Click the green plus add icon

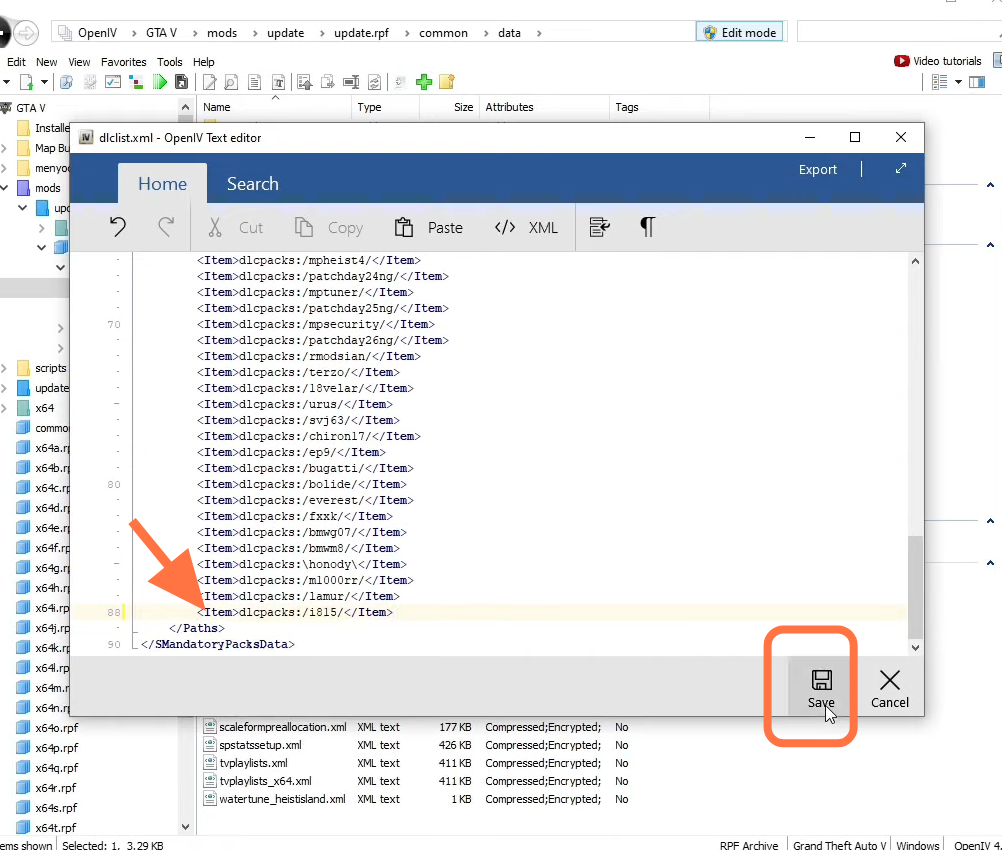coord(424,82)
